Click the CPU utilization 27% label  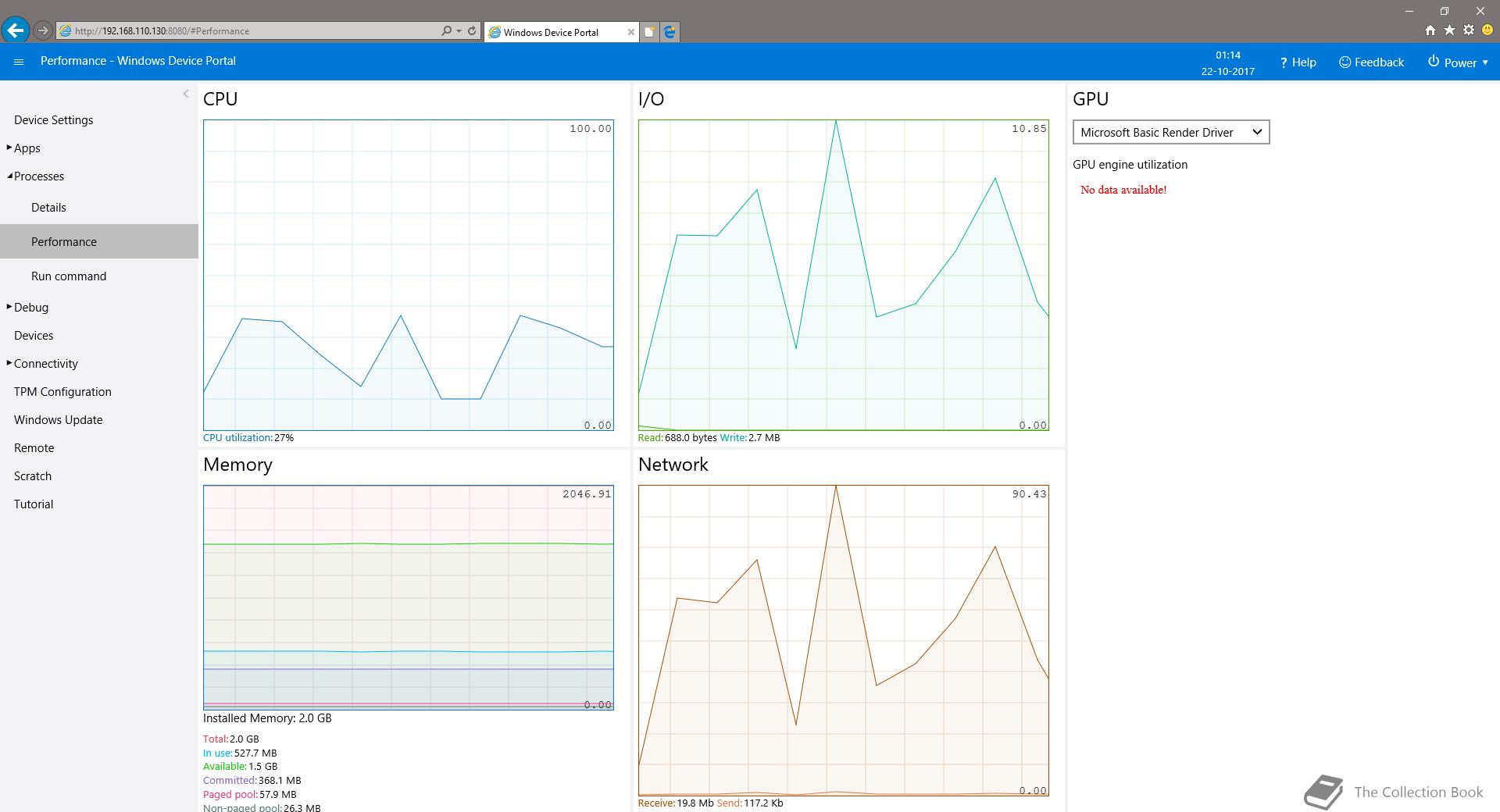(248, 437)
